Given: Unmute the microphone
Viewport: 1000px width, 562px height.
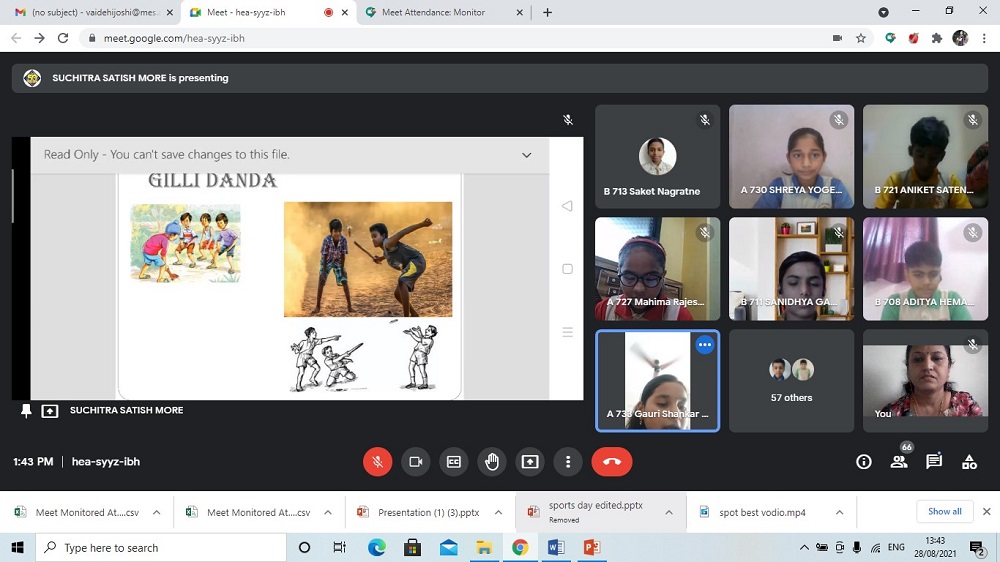Looking at the screenshot, I should (x=377, y=462).
